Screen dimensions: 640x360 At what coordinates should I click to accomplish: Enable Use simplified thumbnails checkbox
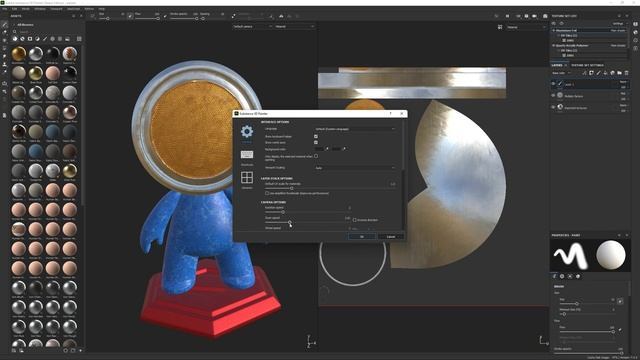tap(267, 193)
